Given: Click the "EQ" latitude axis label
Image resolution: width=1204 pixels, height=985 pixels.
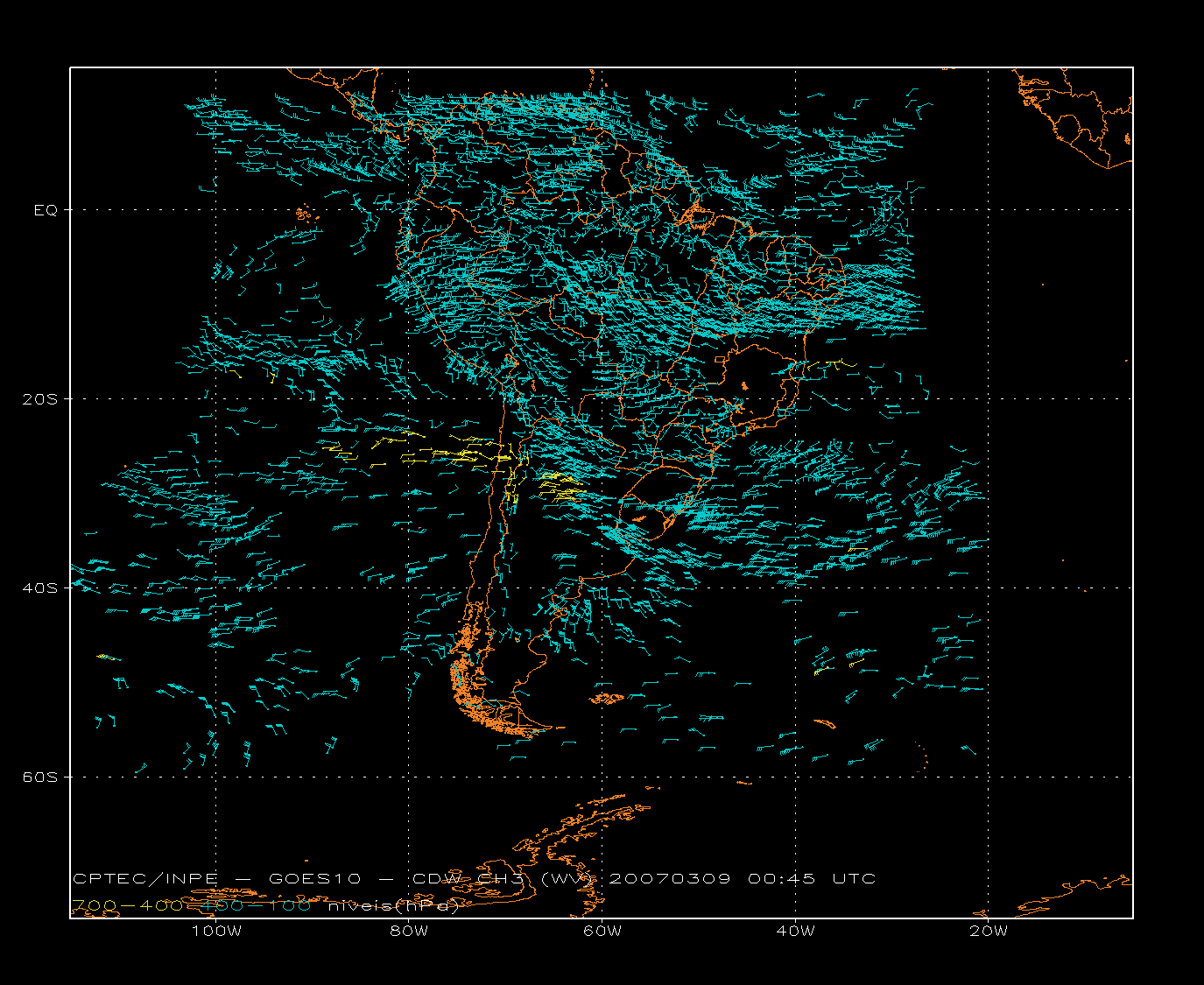Looking at the screenshot, I should (46, 210).
